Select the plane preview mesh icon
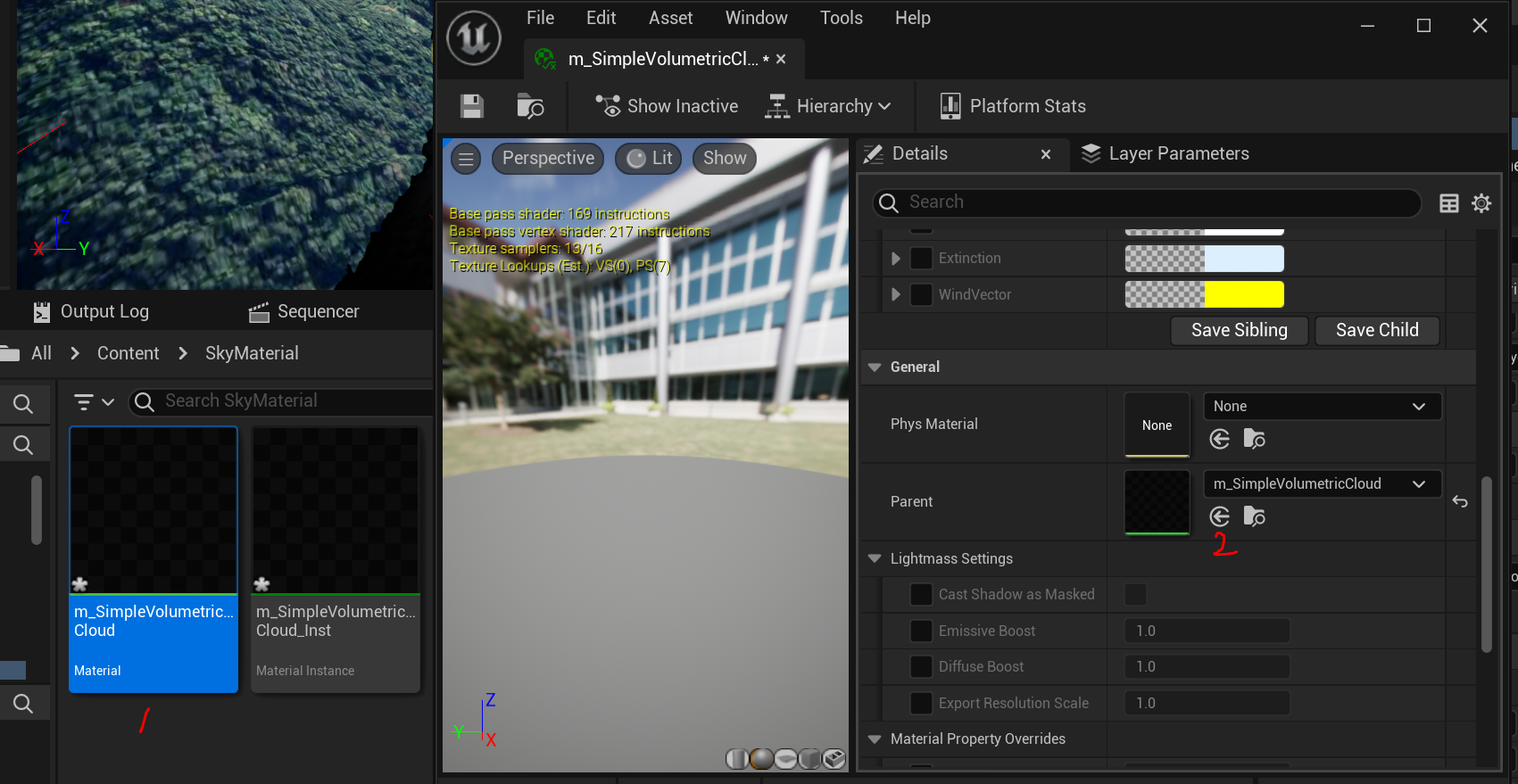The height and width of the screenshot is (784, 1518). tap(785, 759)
